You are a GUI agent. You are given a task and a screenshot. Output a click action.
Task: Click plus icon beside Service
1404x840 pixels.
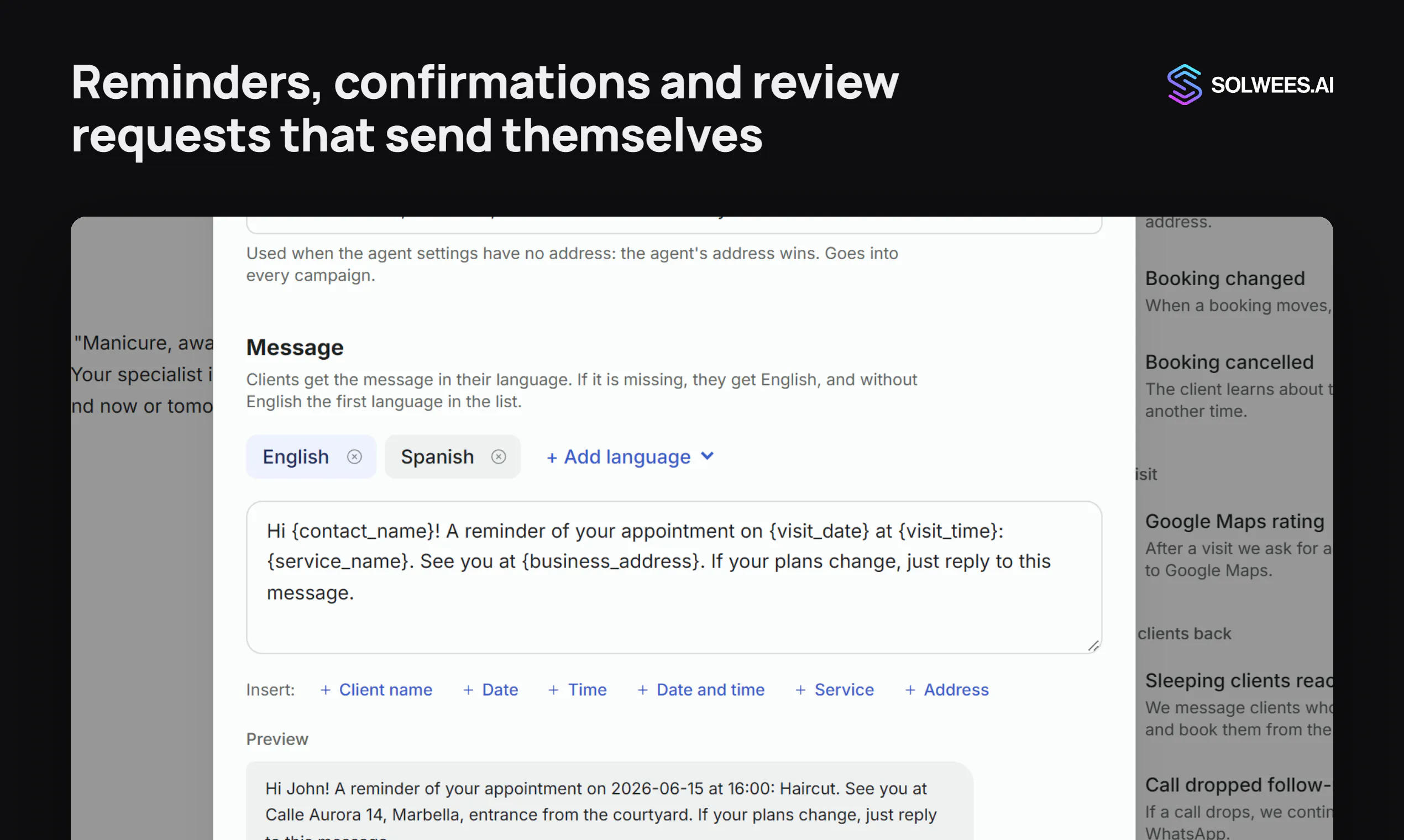click(x=800, y=690)
